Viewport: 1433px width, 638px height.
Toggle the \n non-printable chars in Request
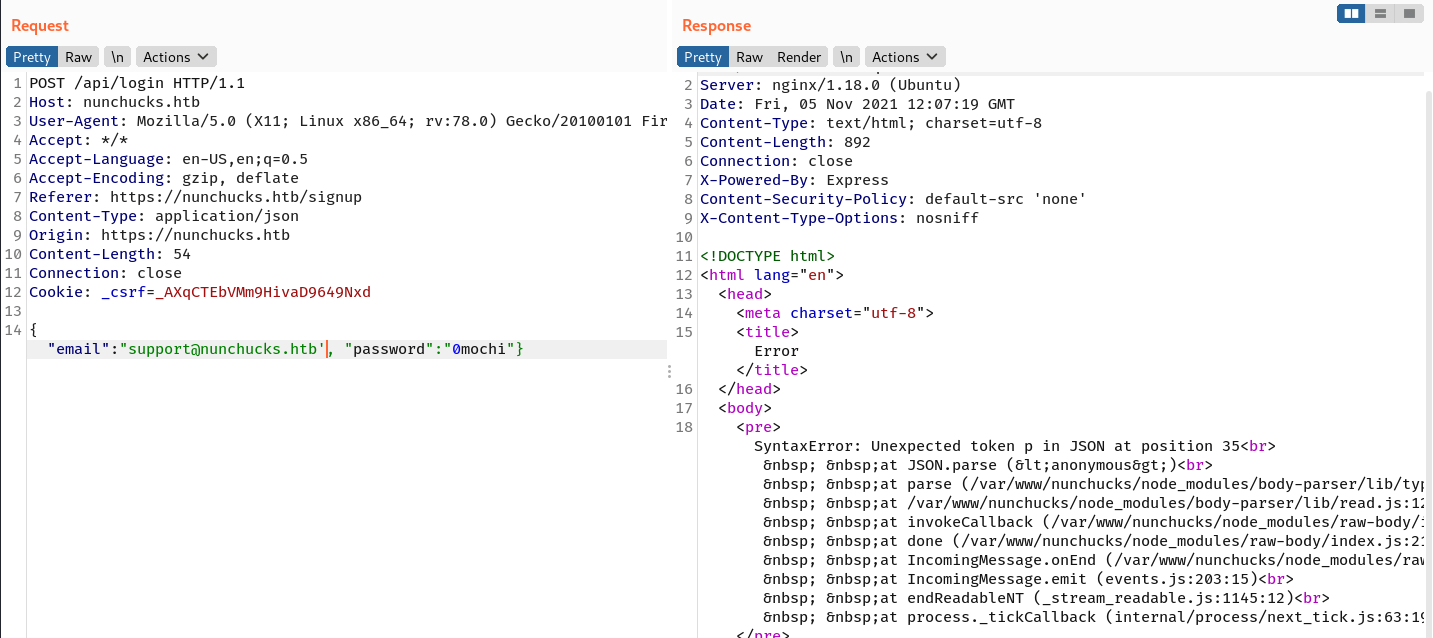(117, 57)
